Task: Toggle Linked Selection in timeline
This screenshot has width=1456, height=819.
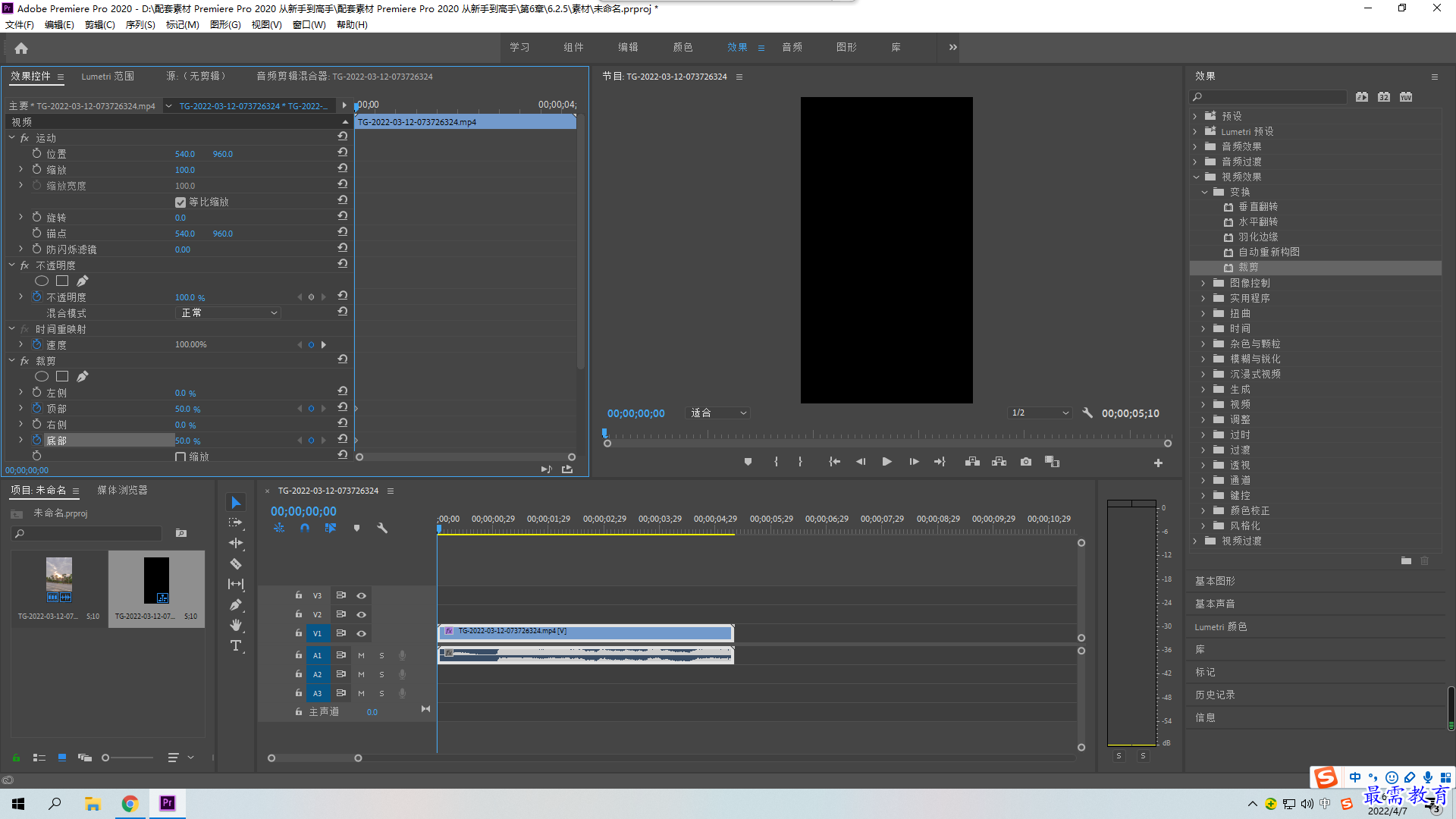Action: [x=331, y=528]
